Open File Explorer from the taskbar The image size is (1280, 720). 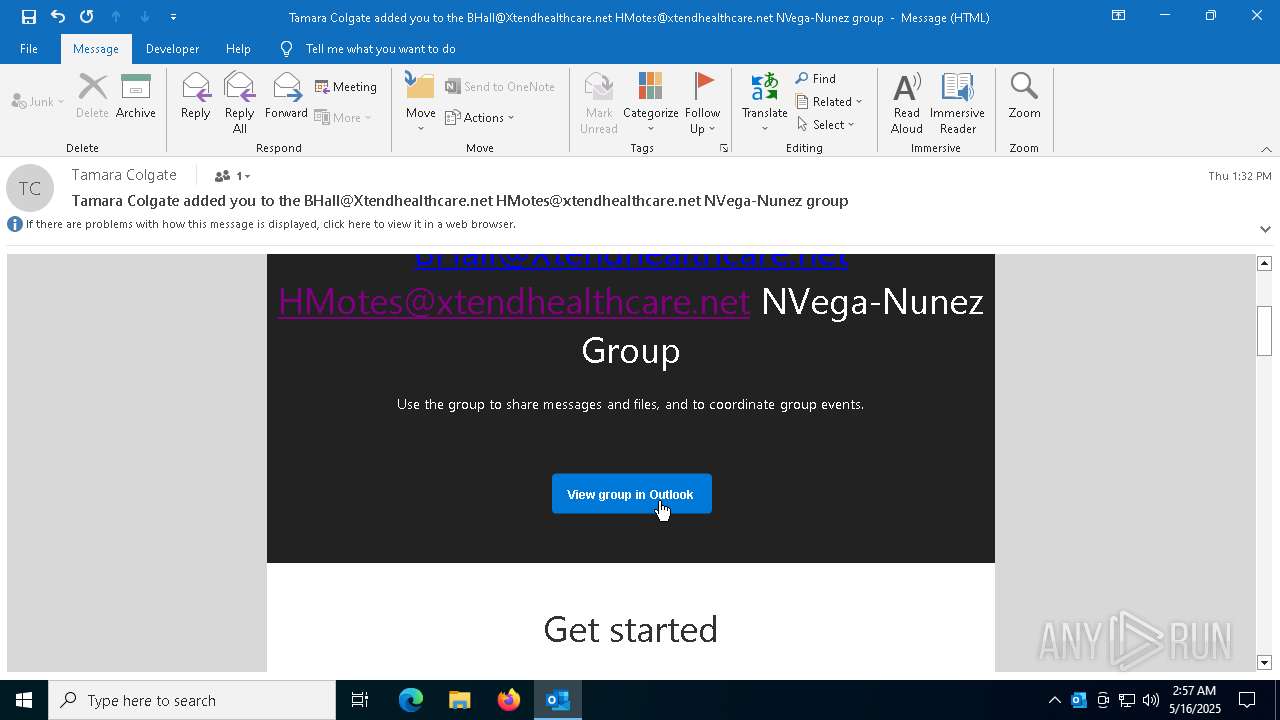tap(460, 700)
